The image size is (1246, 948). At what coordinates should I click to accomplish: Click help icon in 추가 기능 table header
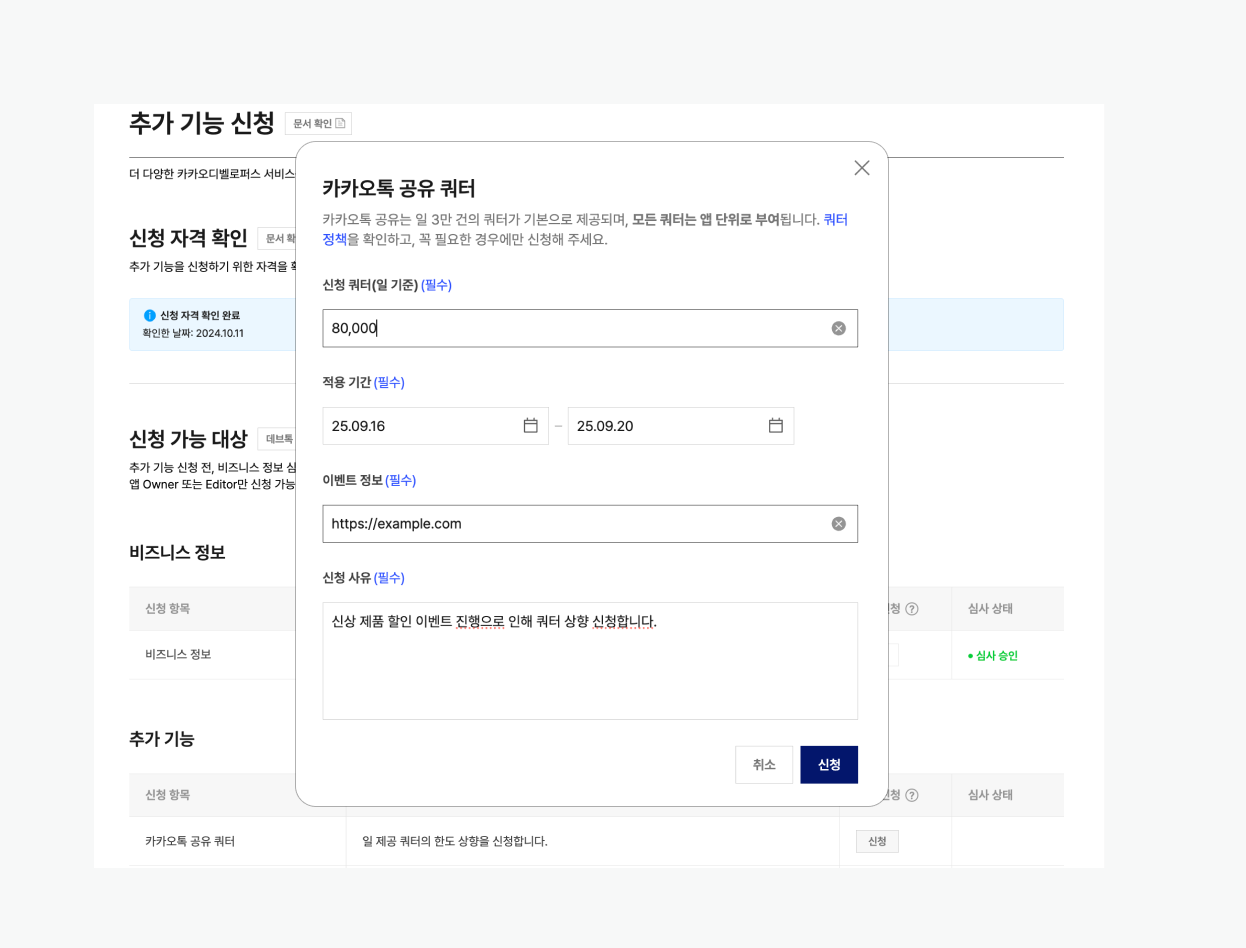pos(911,795)
